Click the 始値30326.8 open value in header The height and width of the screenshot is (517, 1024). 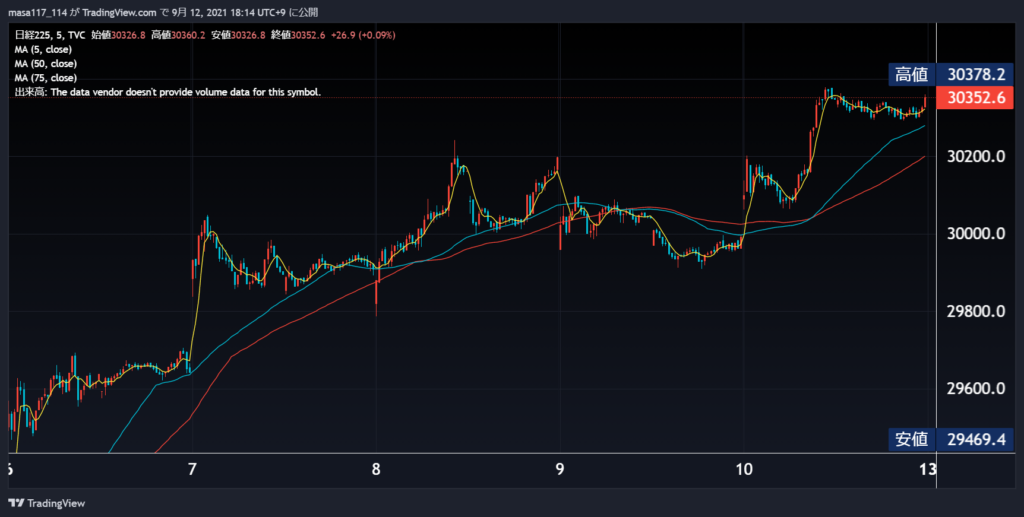(119, 35)
